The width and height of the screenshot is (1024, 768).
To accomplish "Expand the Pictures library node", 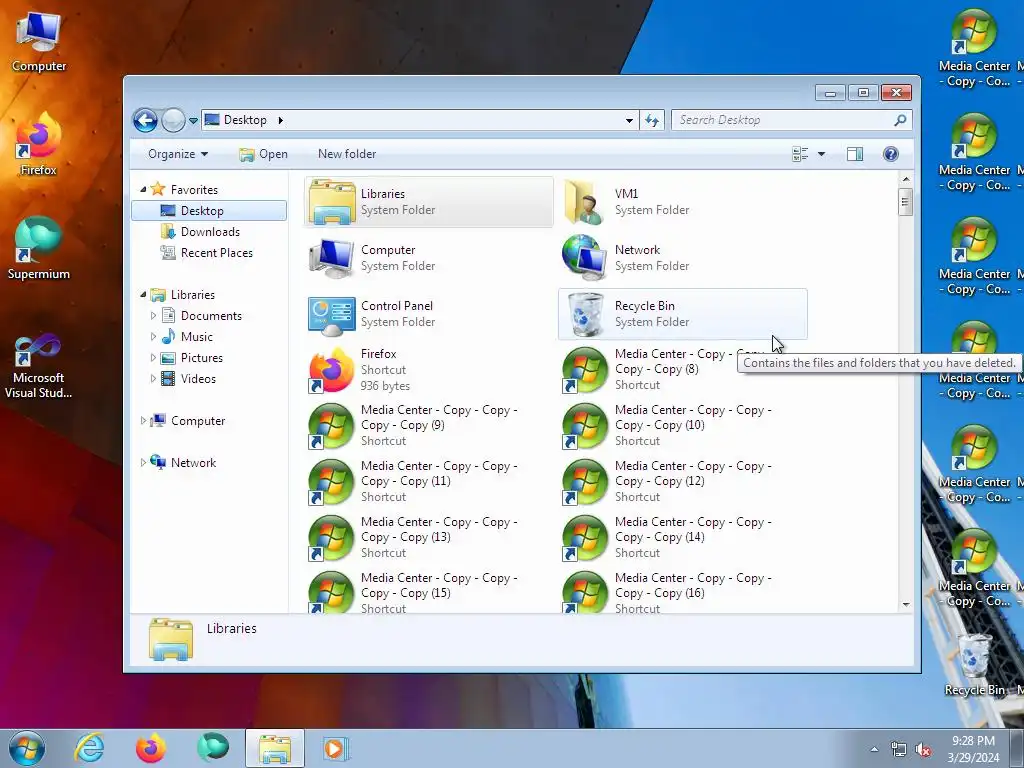I will coord(153,358).
